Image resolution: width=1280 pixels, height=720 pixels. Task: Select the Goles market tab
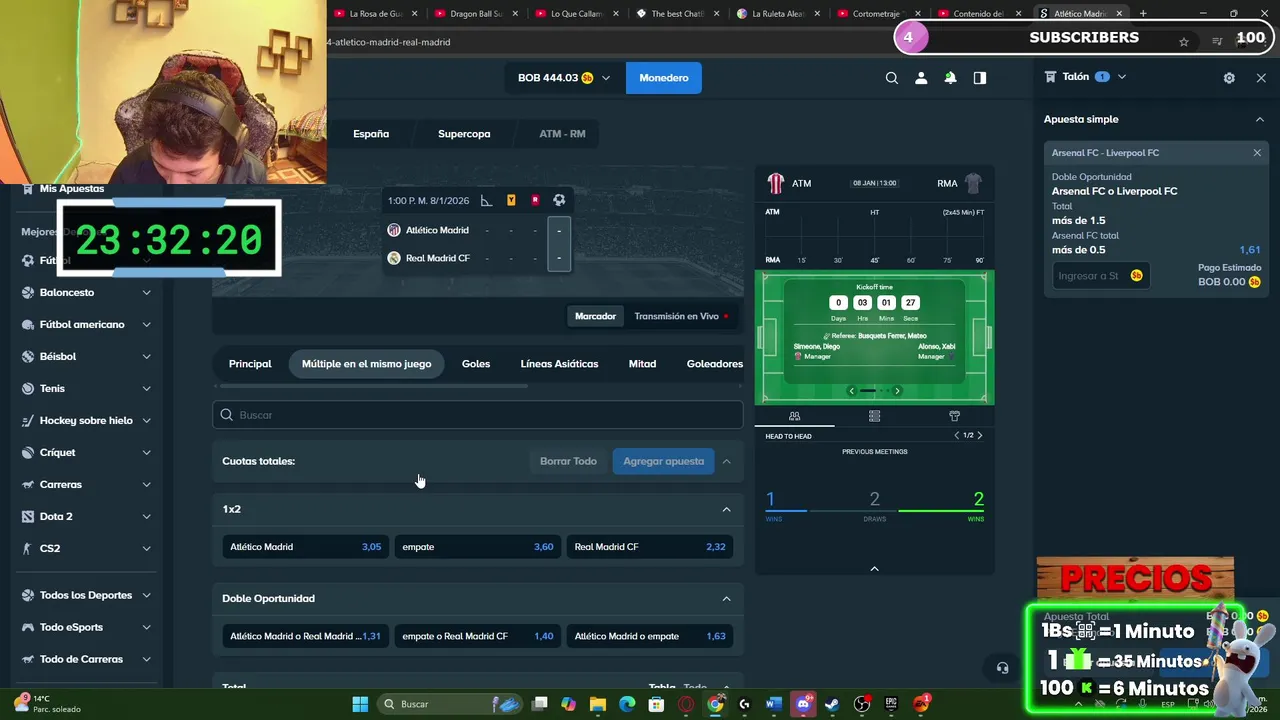point(476,364)
